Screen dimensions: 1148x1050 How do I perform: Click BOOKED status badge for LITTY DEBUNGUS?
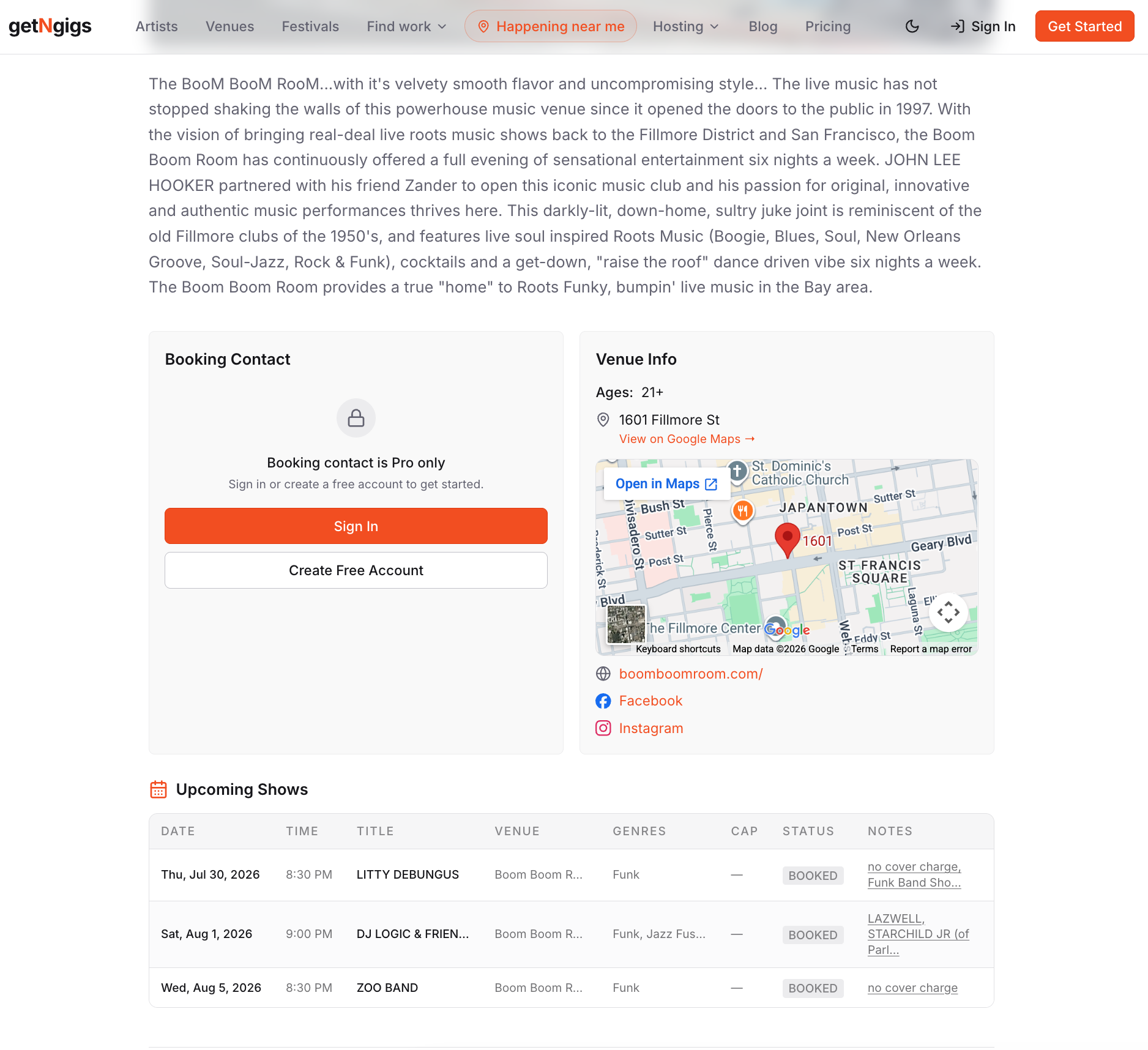813,876
